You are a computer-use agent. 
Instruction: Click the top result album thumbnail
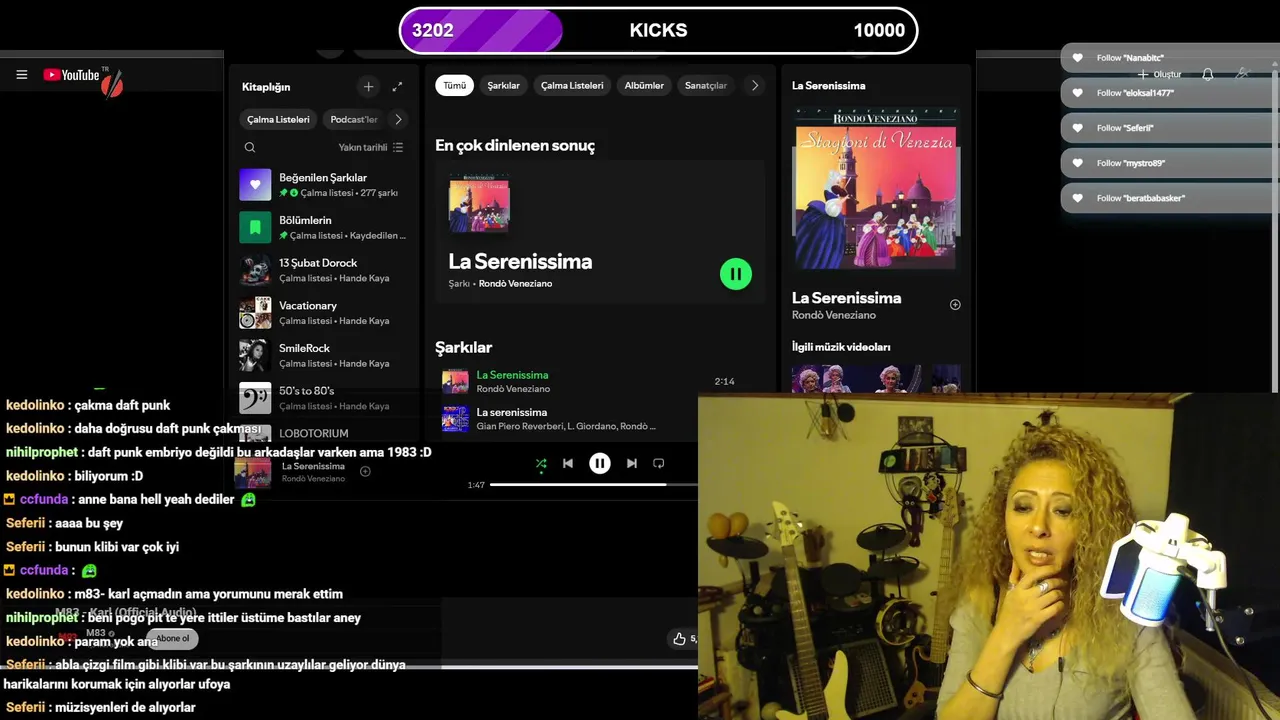coord(479,204)
